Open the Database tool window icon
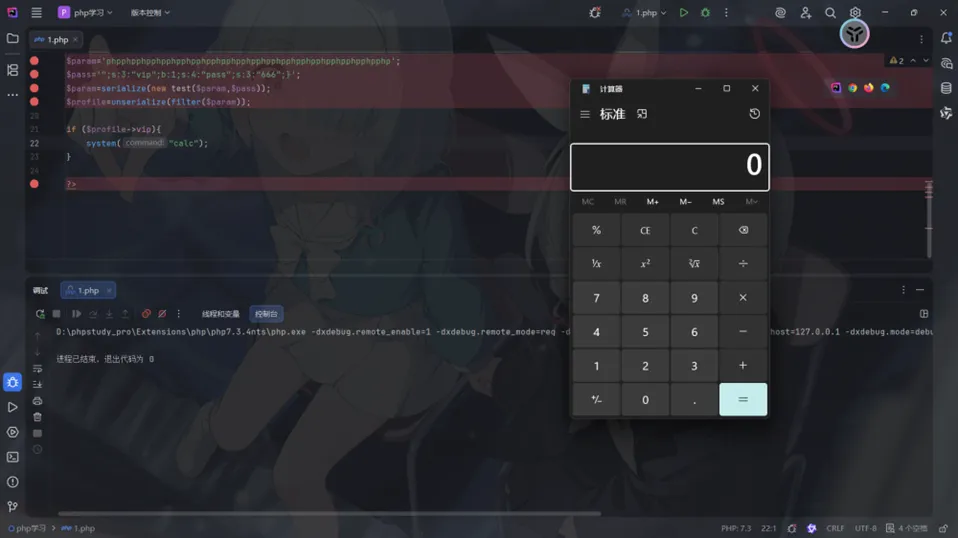 946,88
